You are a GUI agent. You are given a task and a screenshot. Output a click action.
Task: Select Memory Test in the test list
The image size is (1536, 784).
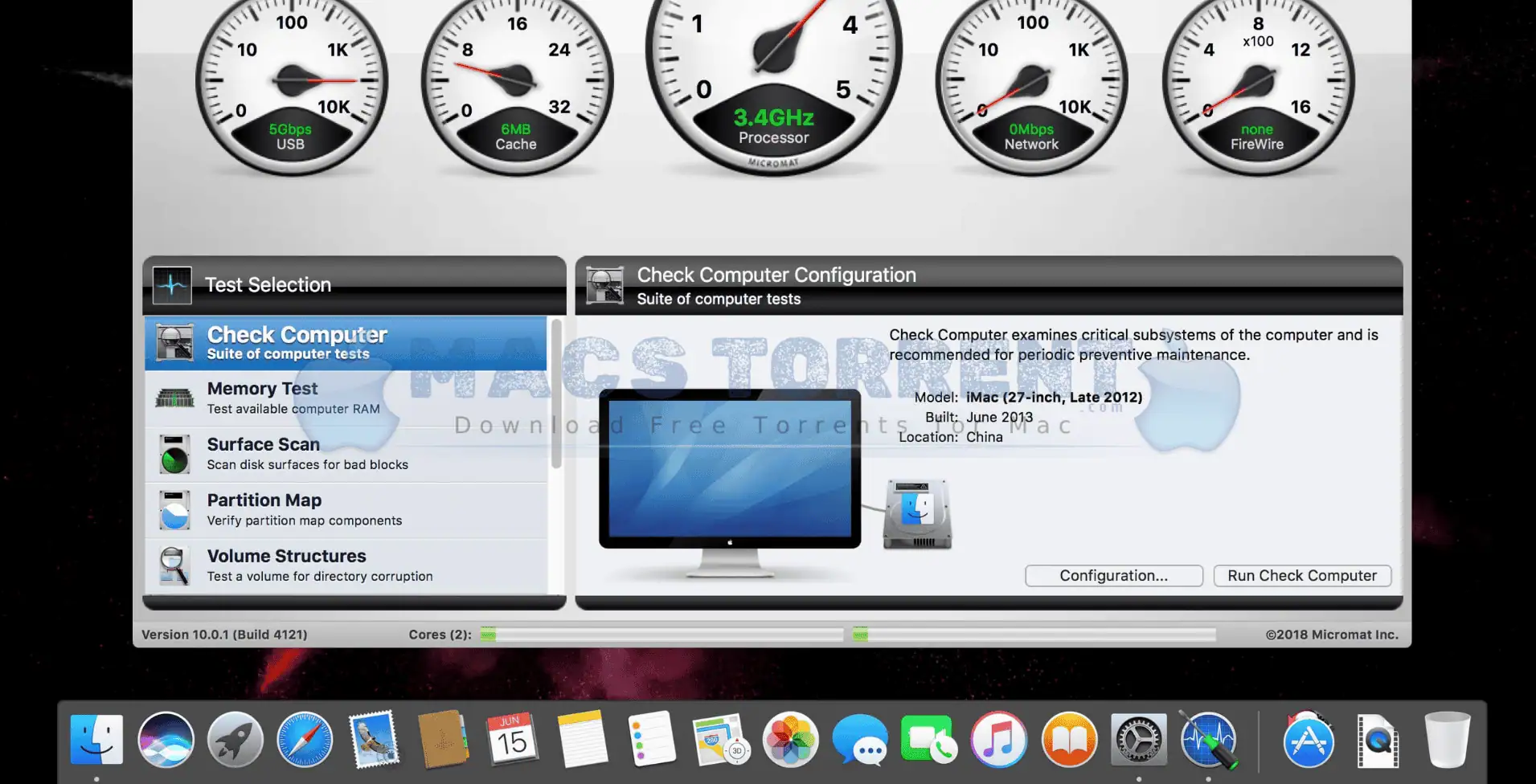point(346,398)
